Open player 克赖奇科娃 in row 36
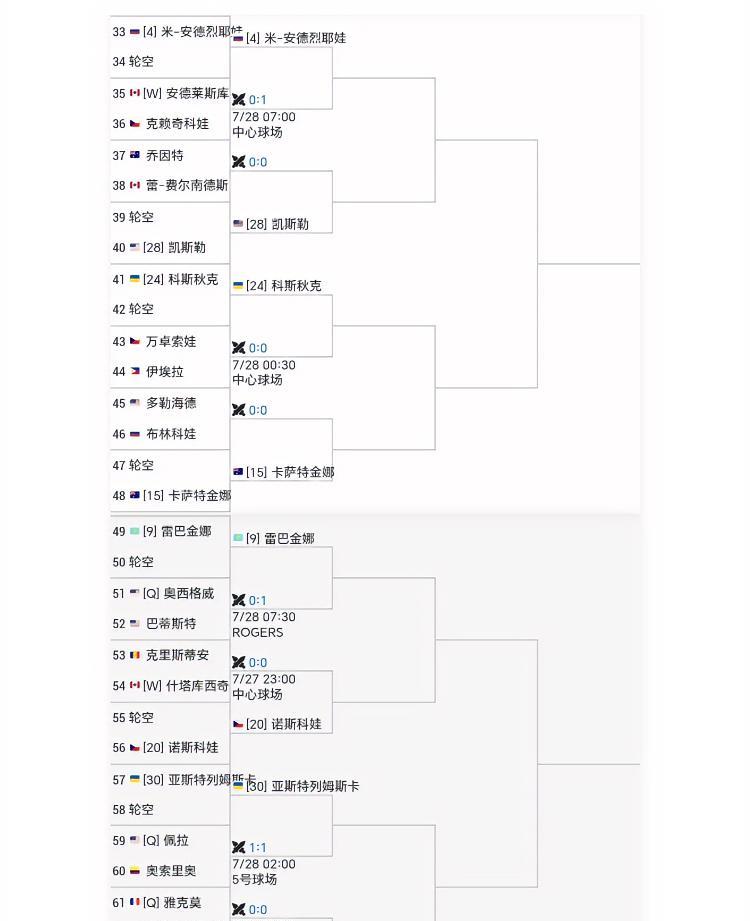The image size is (750, 921). pos(177,124)
